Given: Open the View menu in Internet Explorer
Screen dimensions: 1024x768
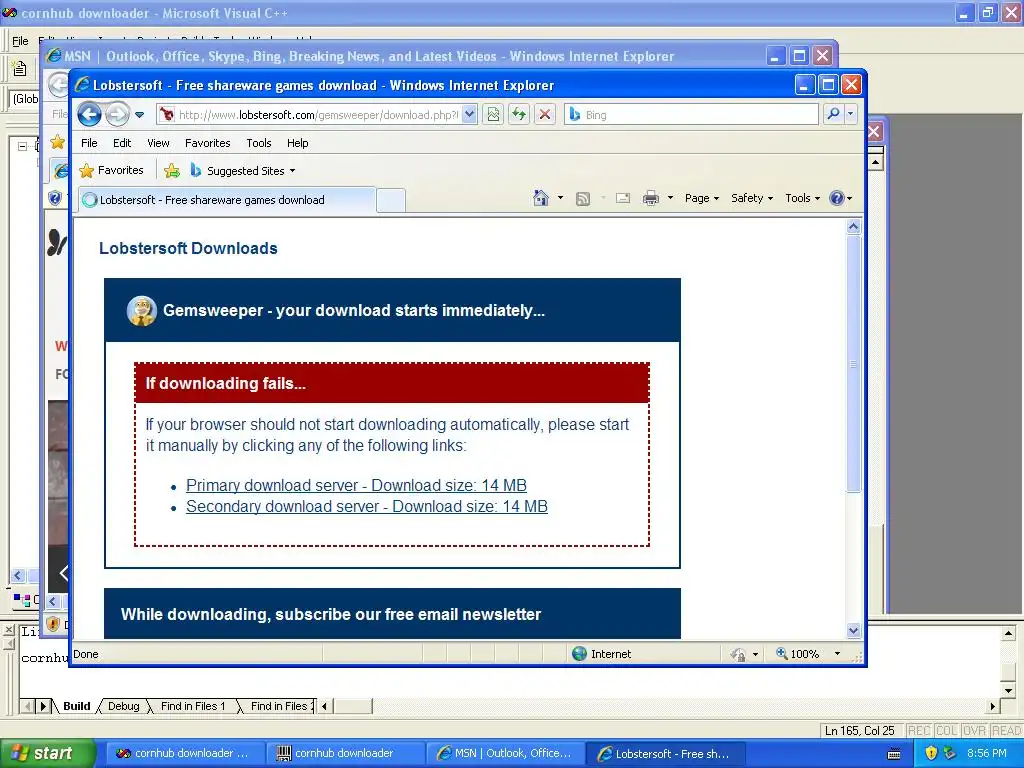Looking at the screenshot, I should (158, 143).
